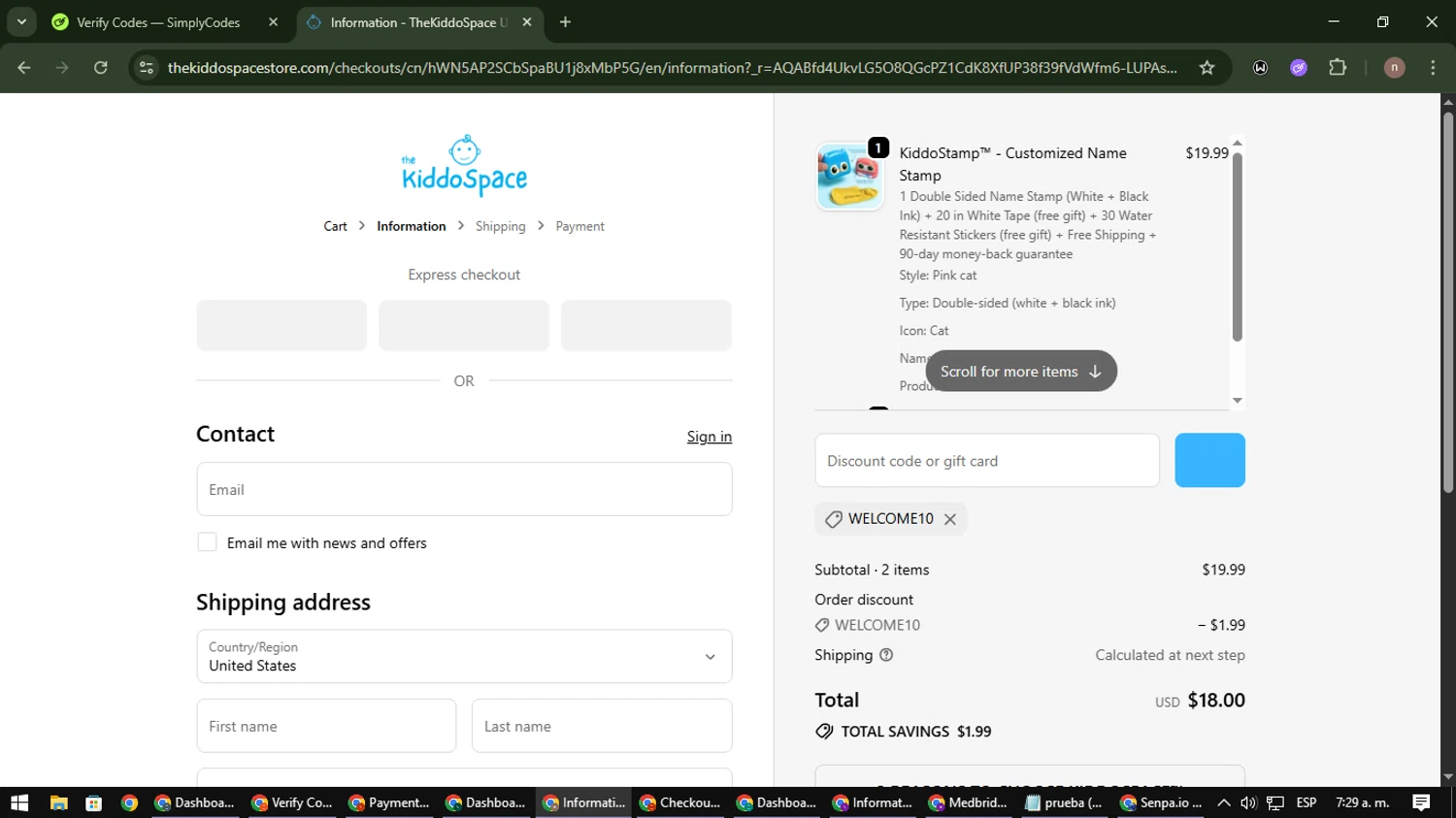Screen dimensions: 1456x818
Task: Click the volume icon in system tray
Action: click(x=1248, y=802)
